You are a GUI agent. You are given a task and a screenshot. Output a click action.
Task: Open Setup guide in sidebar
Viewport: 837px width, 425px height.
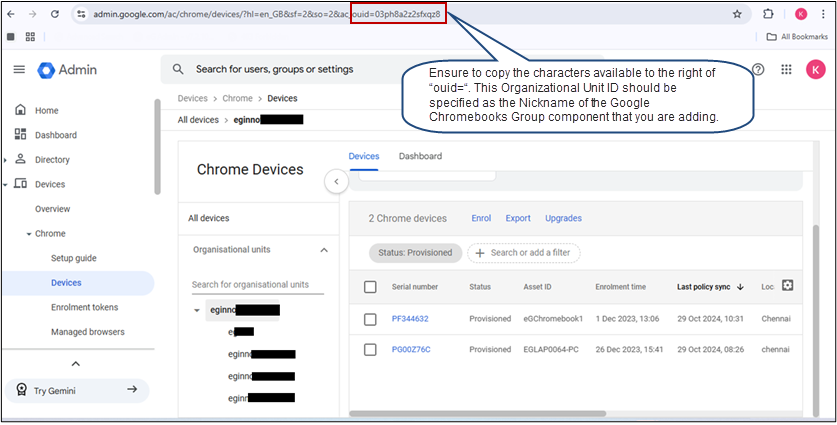click(x=74, y=258)
